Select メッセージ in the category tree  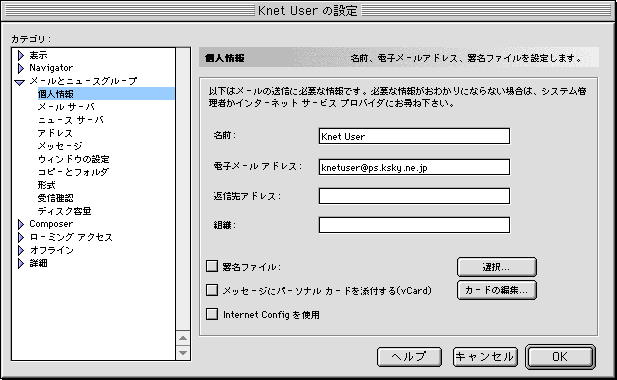coord(60,146)
